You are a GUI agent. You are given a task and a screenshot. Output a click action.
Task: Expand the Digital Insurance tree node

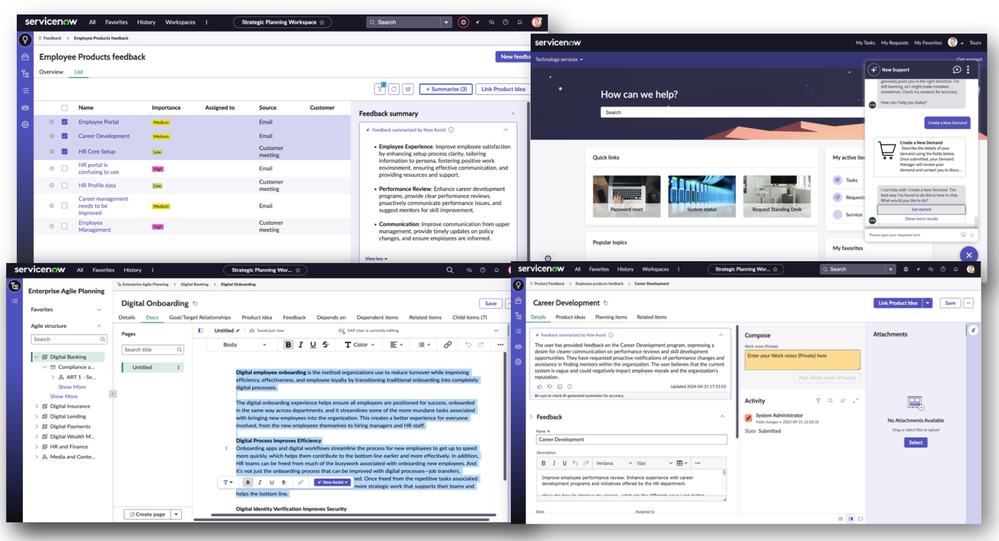pos(36,406)
